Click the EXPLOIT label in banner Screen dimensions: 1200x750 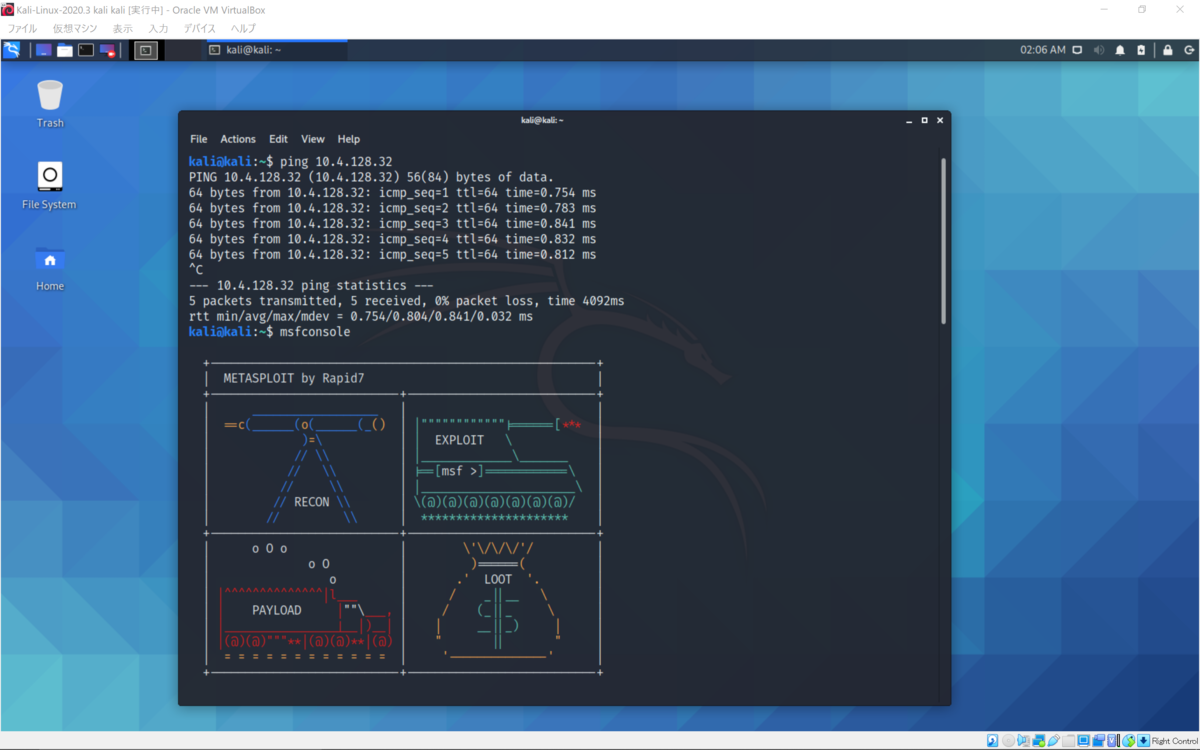point(459,440)
